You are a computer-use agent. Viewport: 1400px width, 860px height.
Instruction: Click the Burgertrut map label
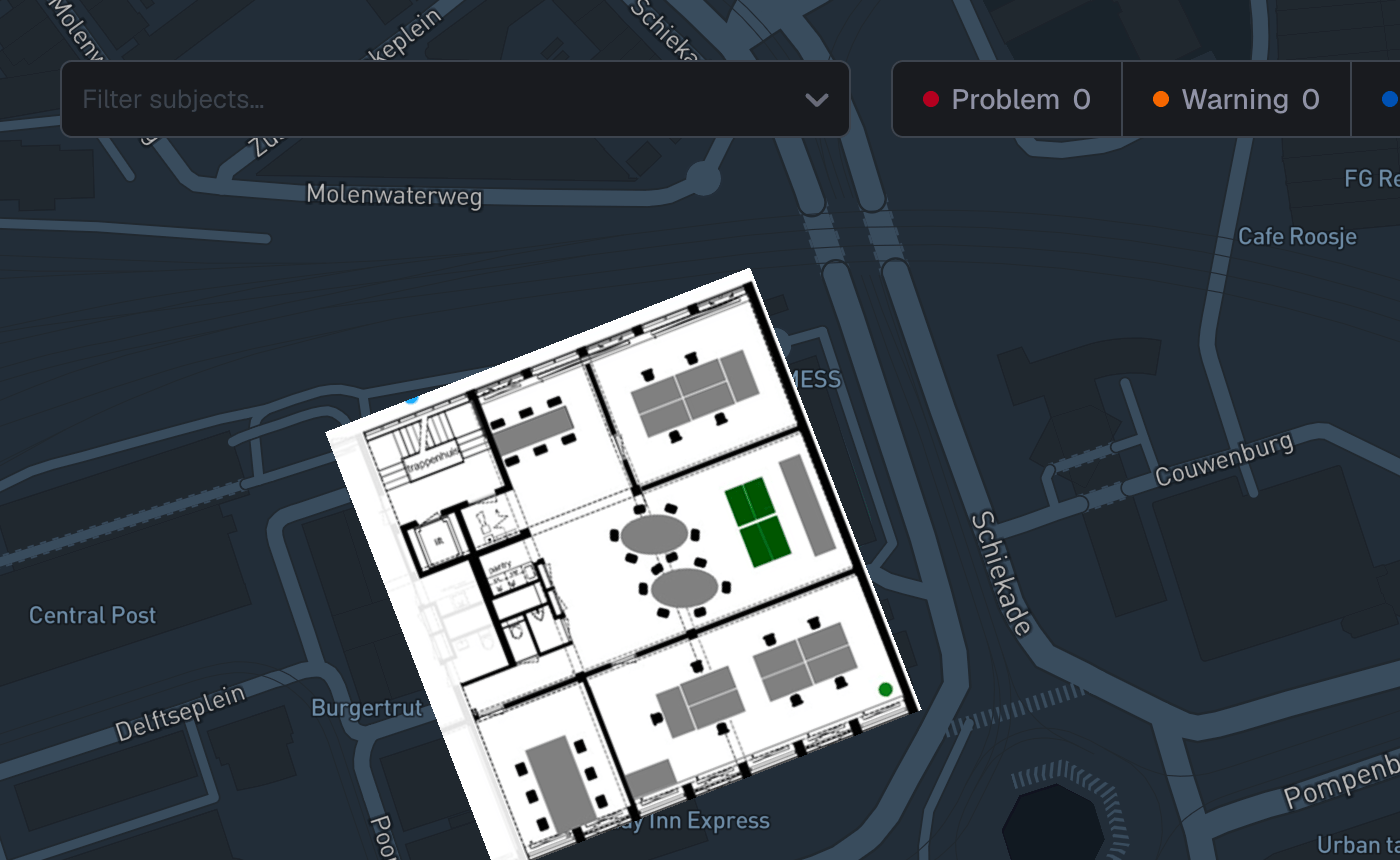(x=367, y=709)
